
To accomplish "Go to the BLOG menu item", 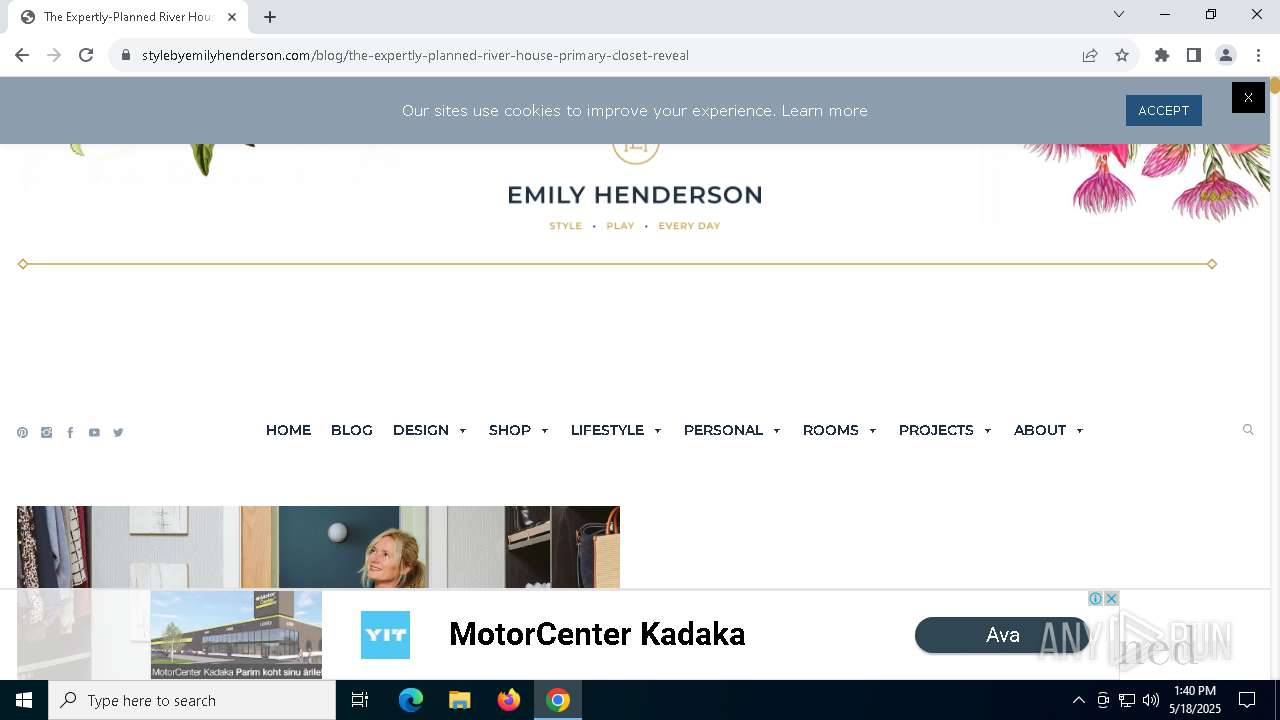I will click(352, 430).
